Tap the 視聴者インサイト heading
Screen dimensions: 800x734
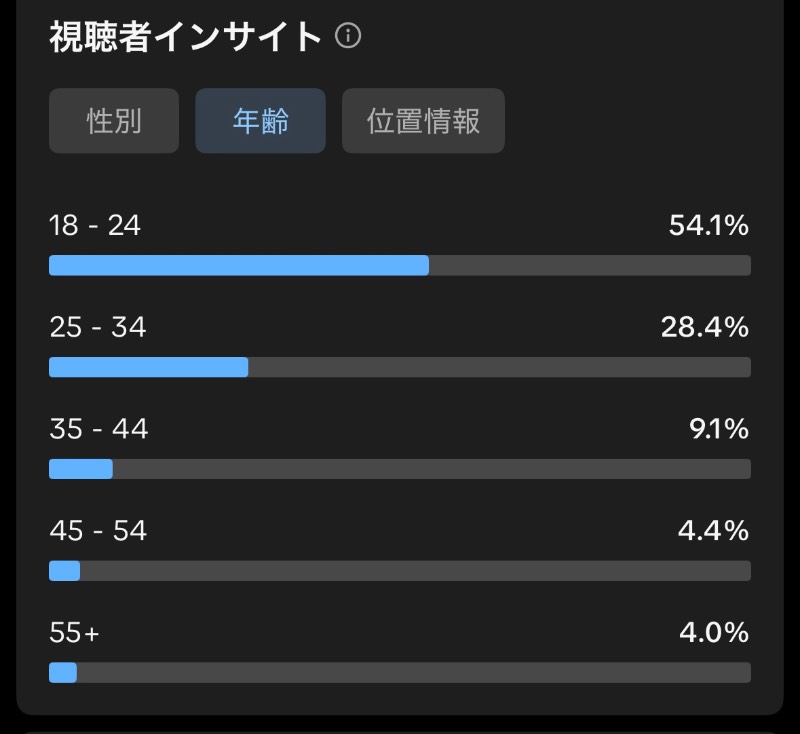[x=185, y=37]
